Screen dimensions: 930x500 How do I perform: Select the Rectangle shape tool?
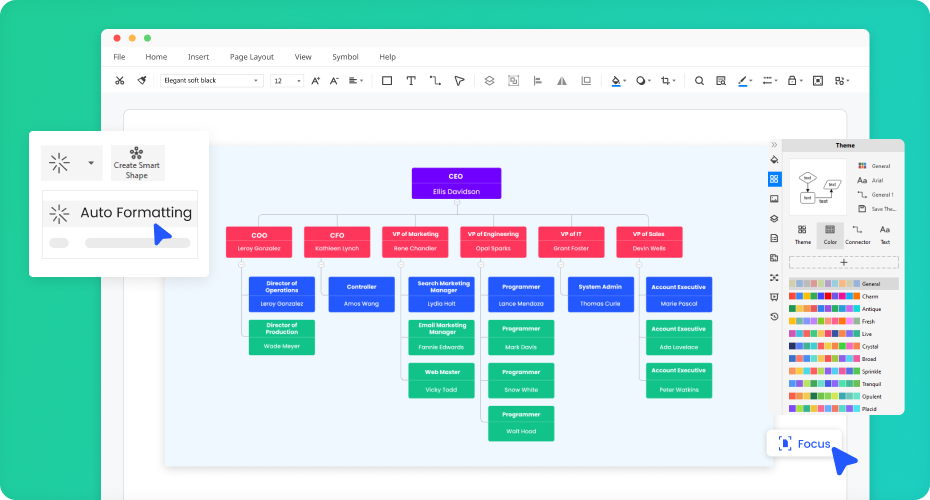coord(387,80)
